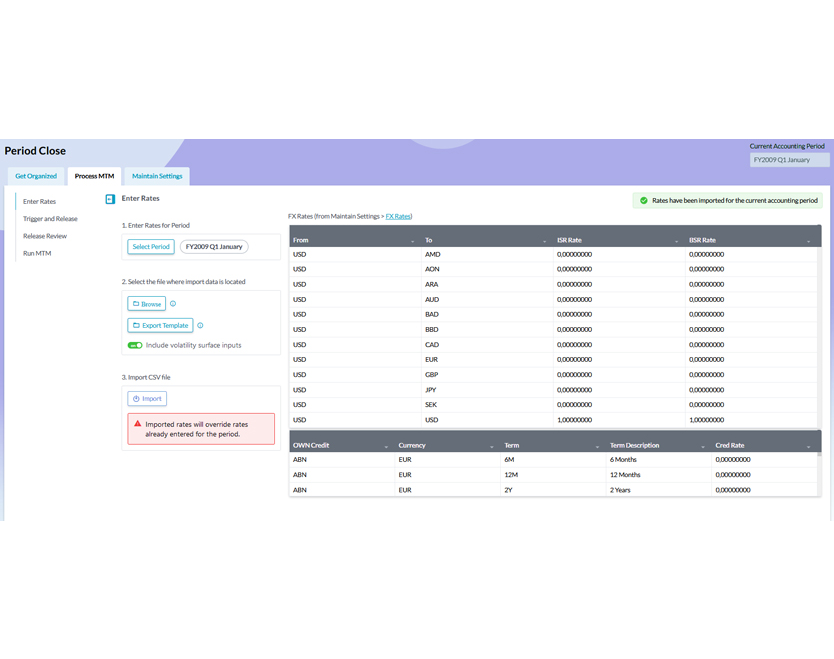Switch to the Get Organized tab
The image size is (834, 659).
[x=36, y=176]
